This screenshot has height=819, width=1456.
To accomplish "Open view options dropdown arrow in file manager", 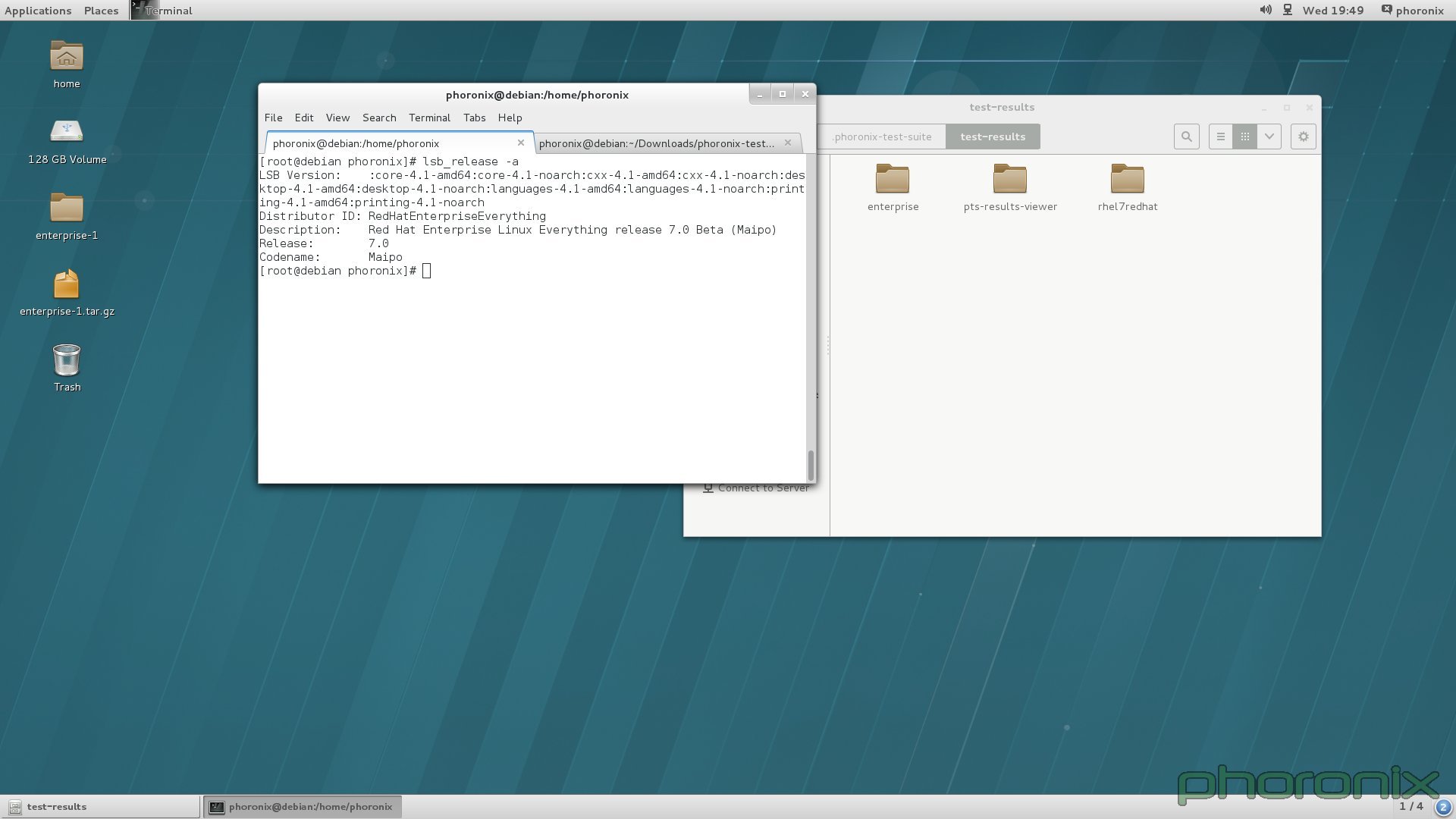I will pyautogui.click(x=1269, y=136).
